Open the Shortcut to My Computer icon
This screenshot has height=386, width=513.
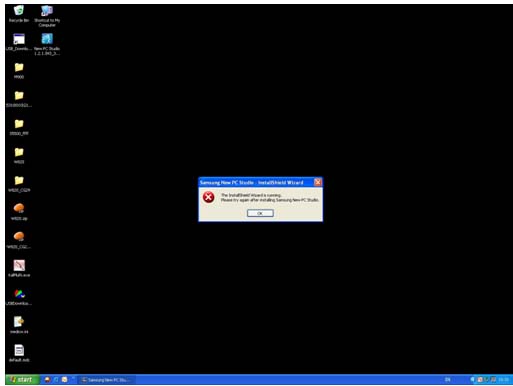tap(47, 16)
